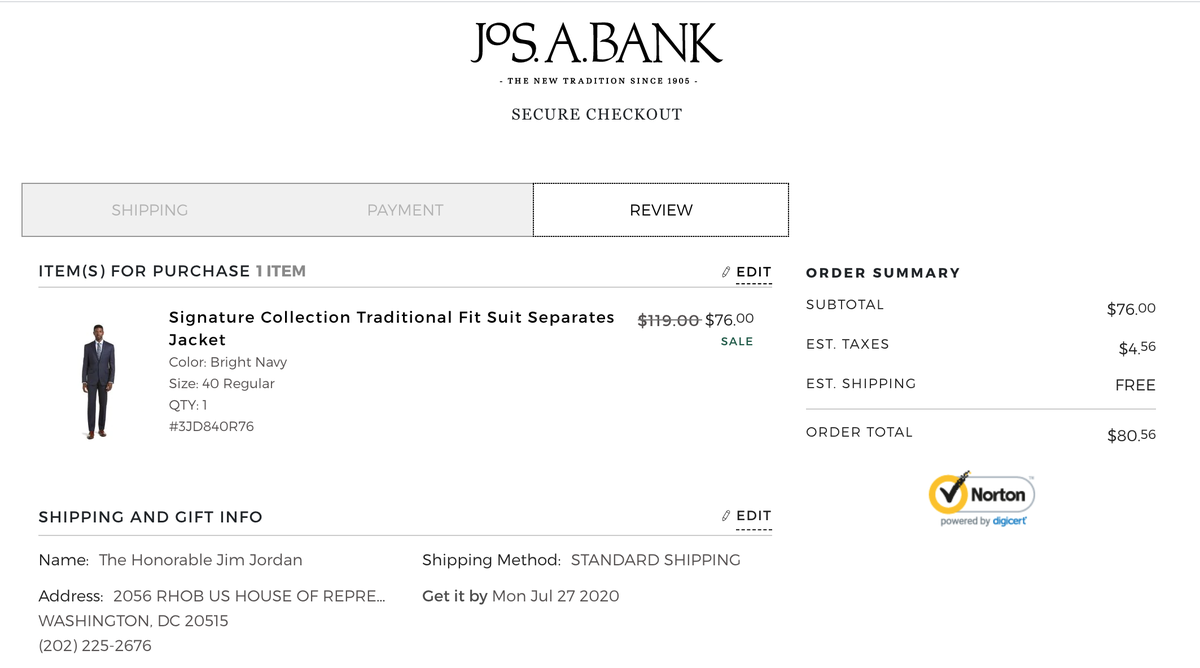The image size is (1200, 668).
Task: Click delivery date 'Mon Jul 27 2020'
Action: [556, 596]
